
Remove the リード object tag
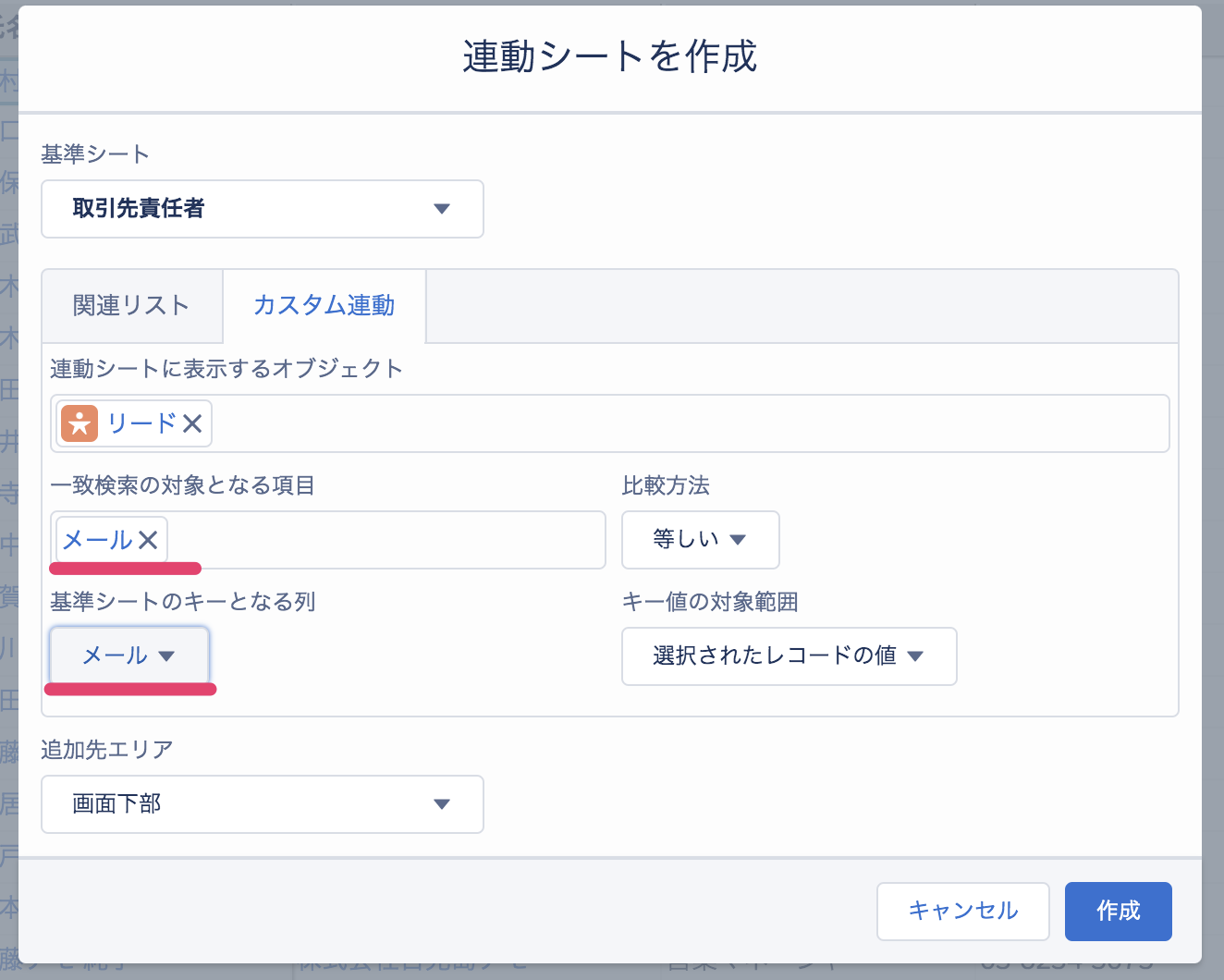(x=192, y=423)
